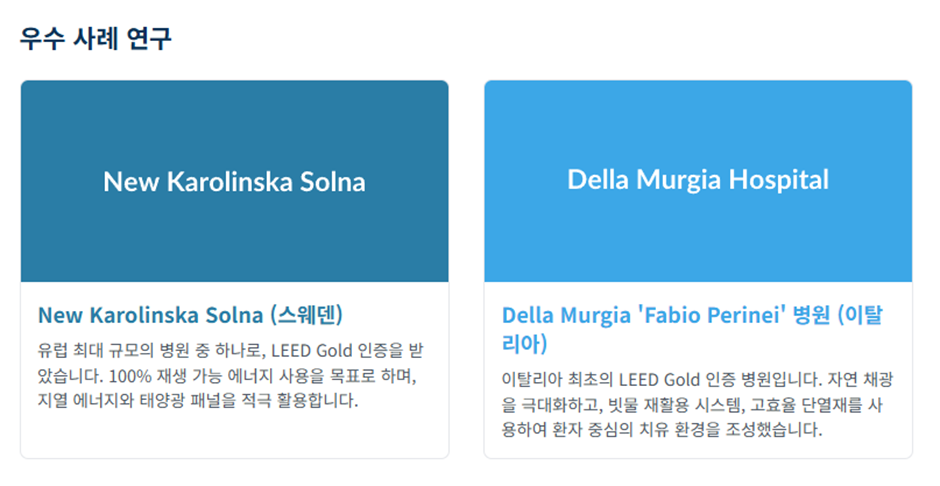940x486 pixels.
Task: Open the dark blue New Karolinska Solna banner
Action: (x=234, y=182)
